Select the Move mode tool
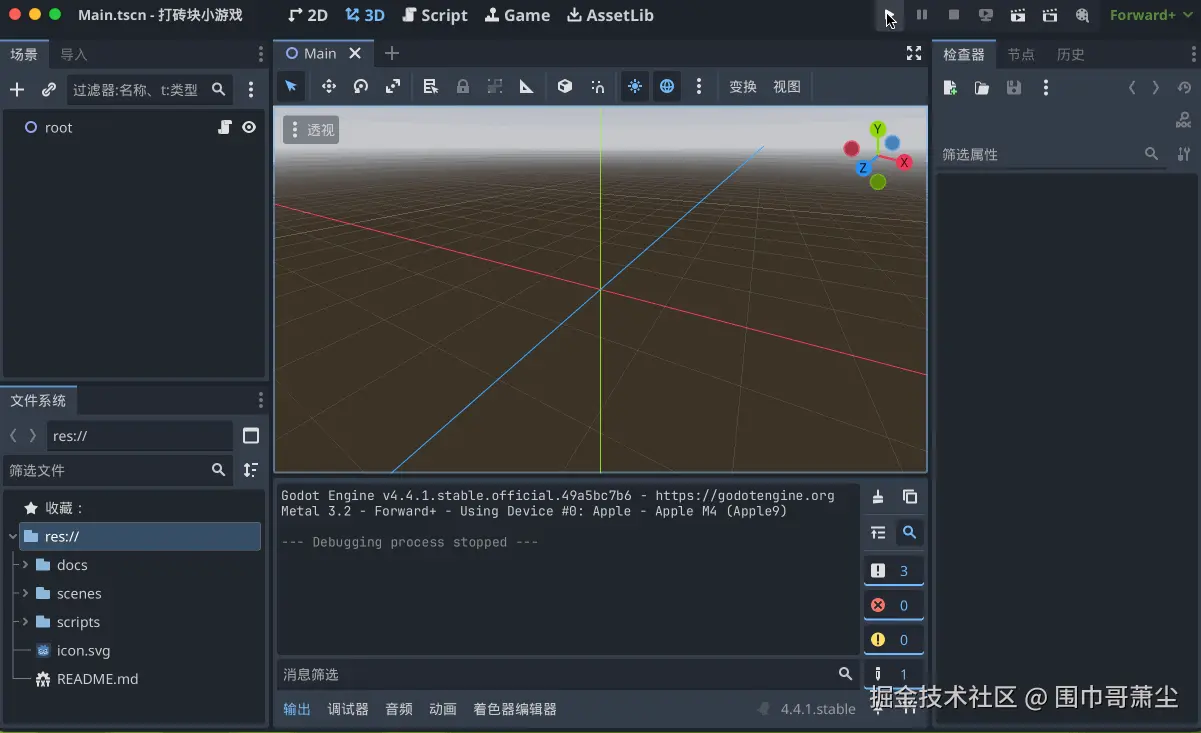This screenshot has width=1201, height=733. [328, 87]
